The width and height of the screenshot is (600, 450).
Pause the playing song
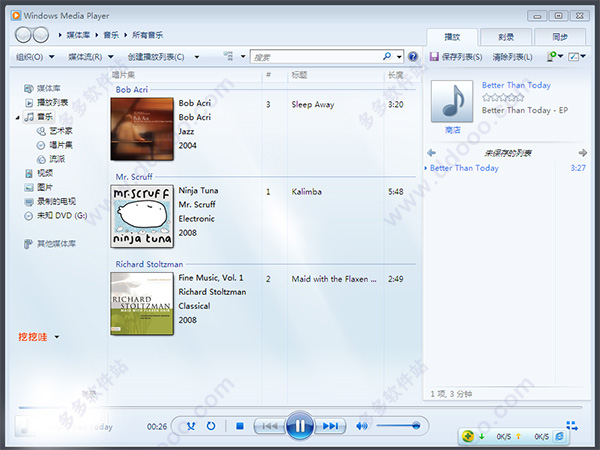tap(300, 426)
